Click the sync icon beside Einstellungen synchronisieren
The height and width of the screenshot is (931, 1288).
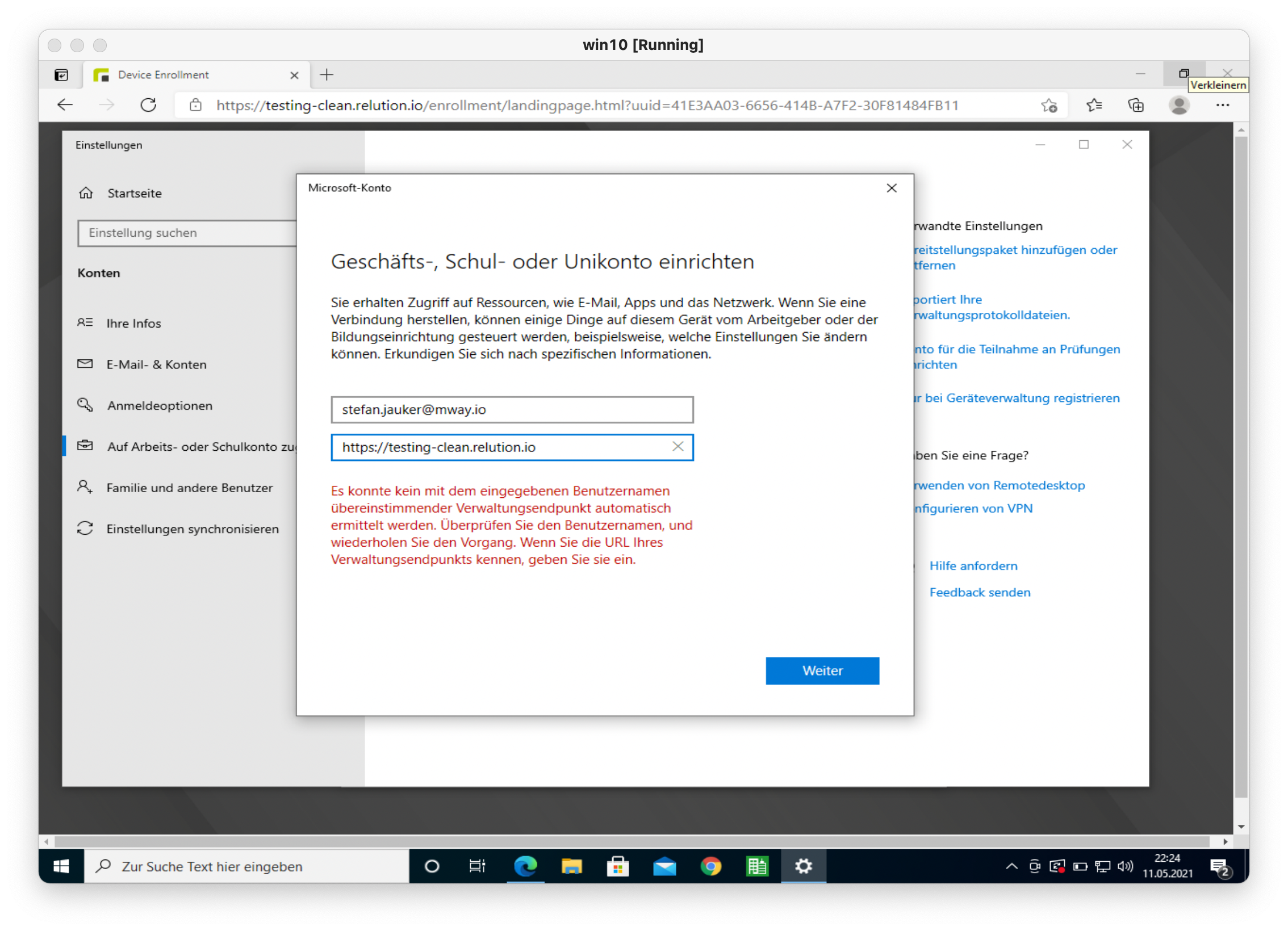(85, 528)
